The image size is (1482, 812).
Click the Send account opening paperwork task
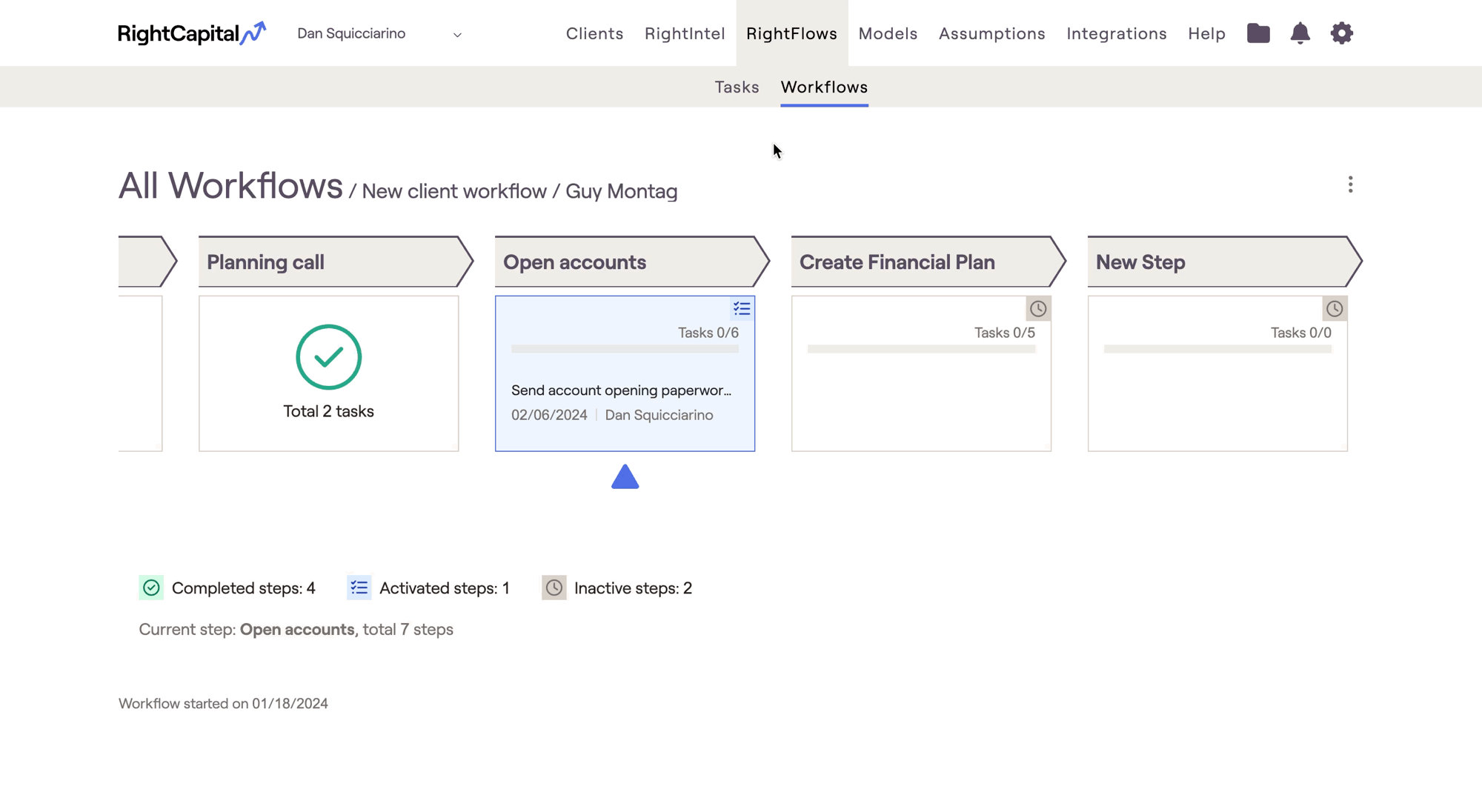621,390
